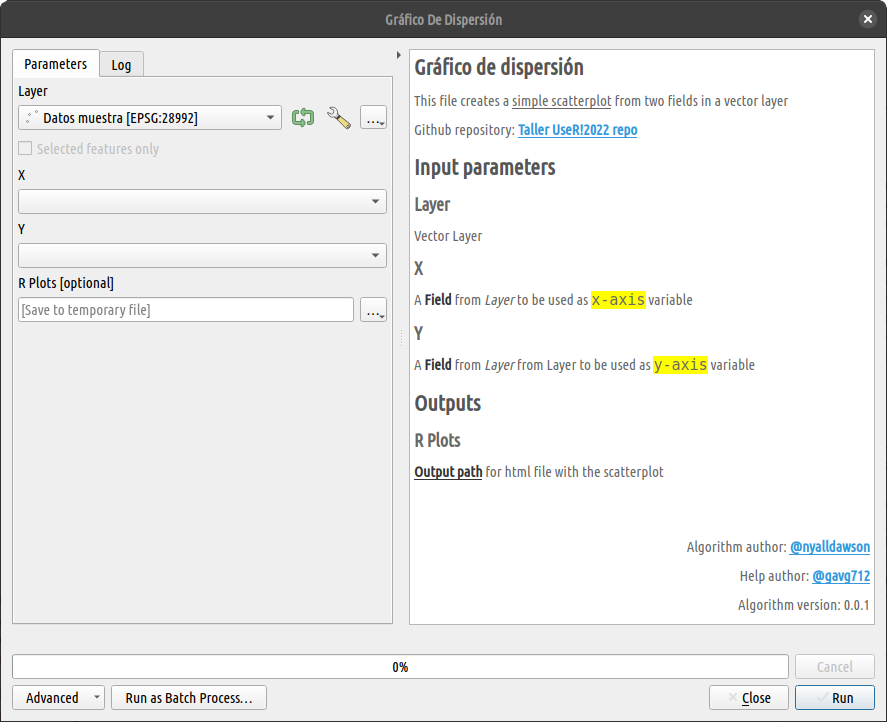Switch to the Log tab
Screen dimensions: 887x722
coord(121,65)
